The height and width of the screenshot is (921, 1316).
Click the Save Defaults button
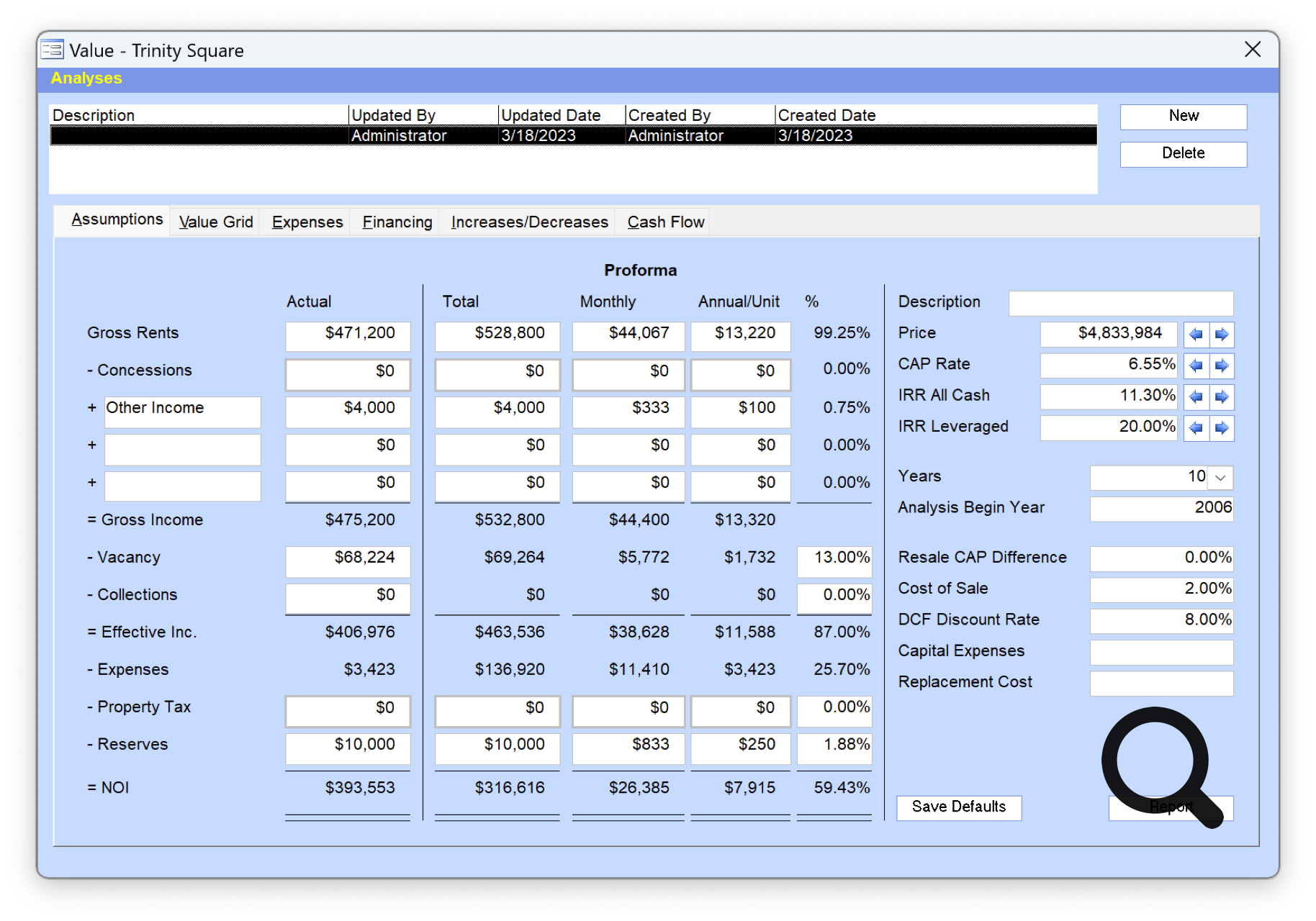[x=959, y=807]
